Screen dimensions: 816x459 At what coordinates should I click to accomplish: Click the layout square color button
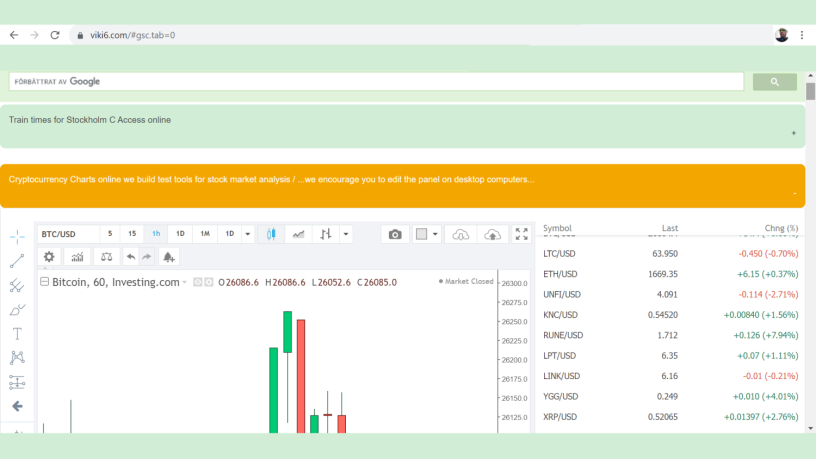tap(421, 234)
